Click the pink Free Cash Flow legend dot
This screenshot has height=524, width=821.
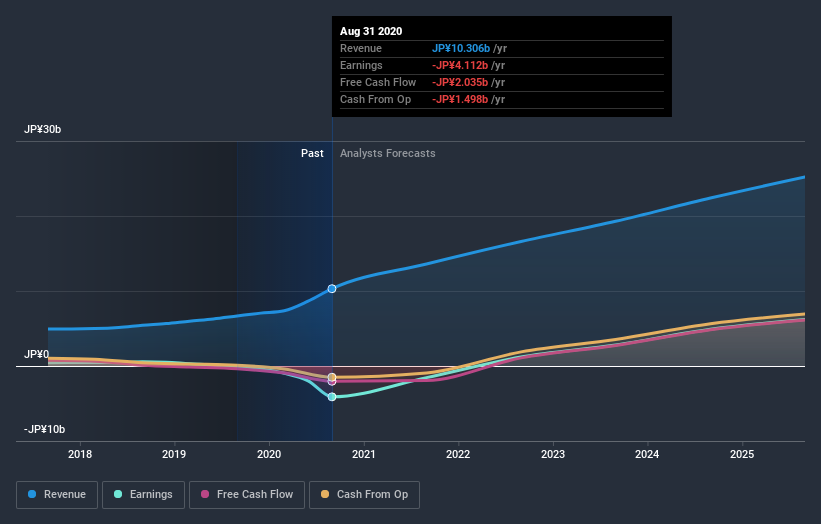click(x=205, y=494)
